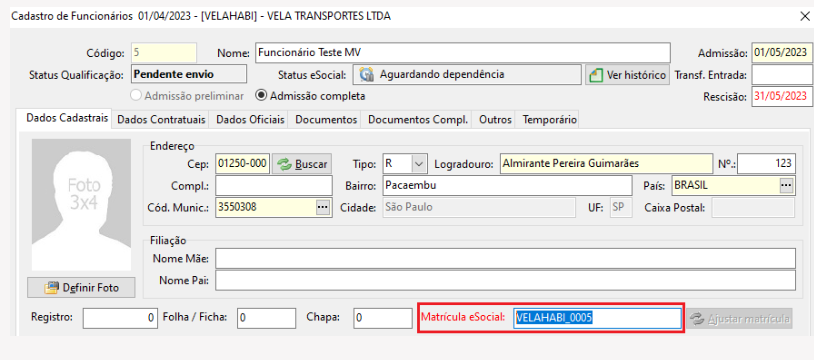The width and height of the screenshot is (814, 360).
Task: Open País lookup ellipsis button
Action: pyautogui.click(x=787, y=185)
